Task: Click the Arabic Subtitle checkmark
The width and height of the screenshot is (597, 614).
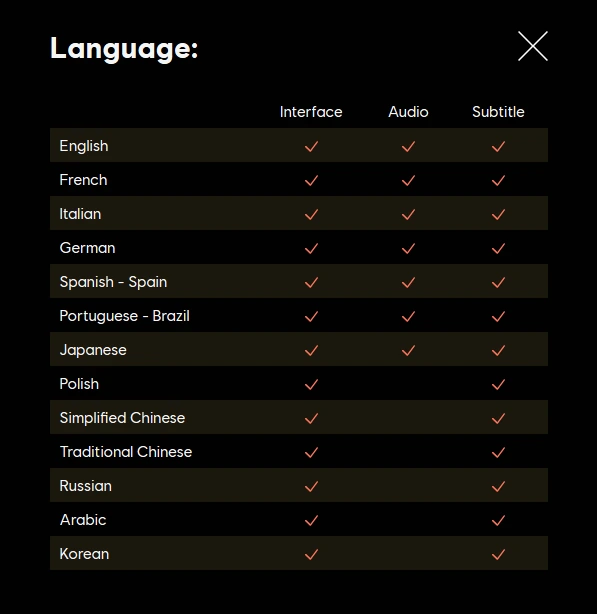Action: click(498, 520)
